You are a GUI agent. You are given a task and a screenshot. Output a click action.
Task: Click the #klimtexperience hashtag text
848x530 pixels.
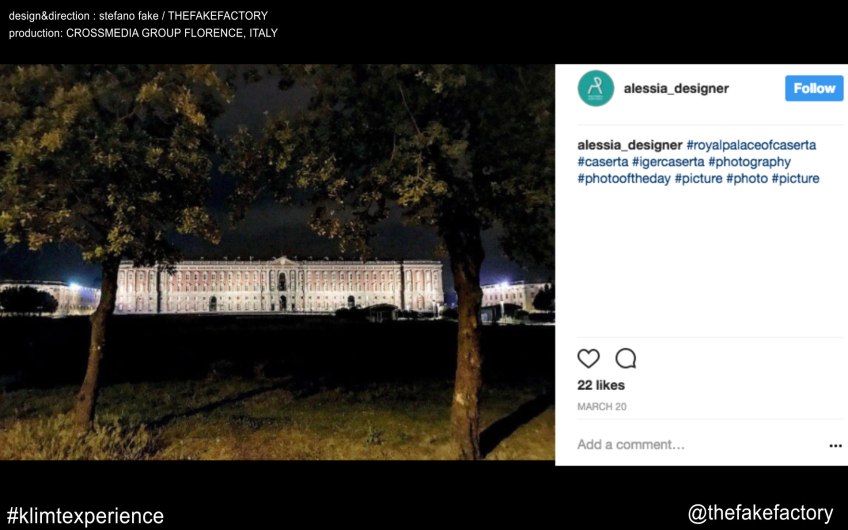click(85, 516)
